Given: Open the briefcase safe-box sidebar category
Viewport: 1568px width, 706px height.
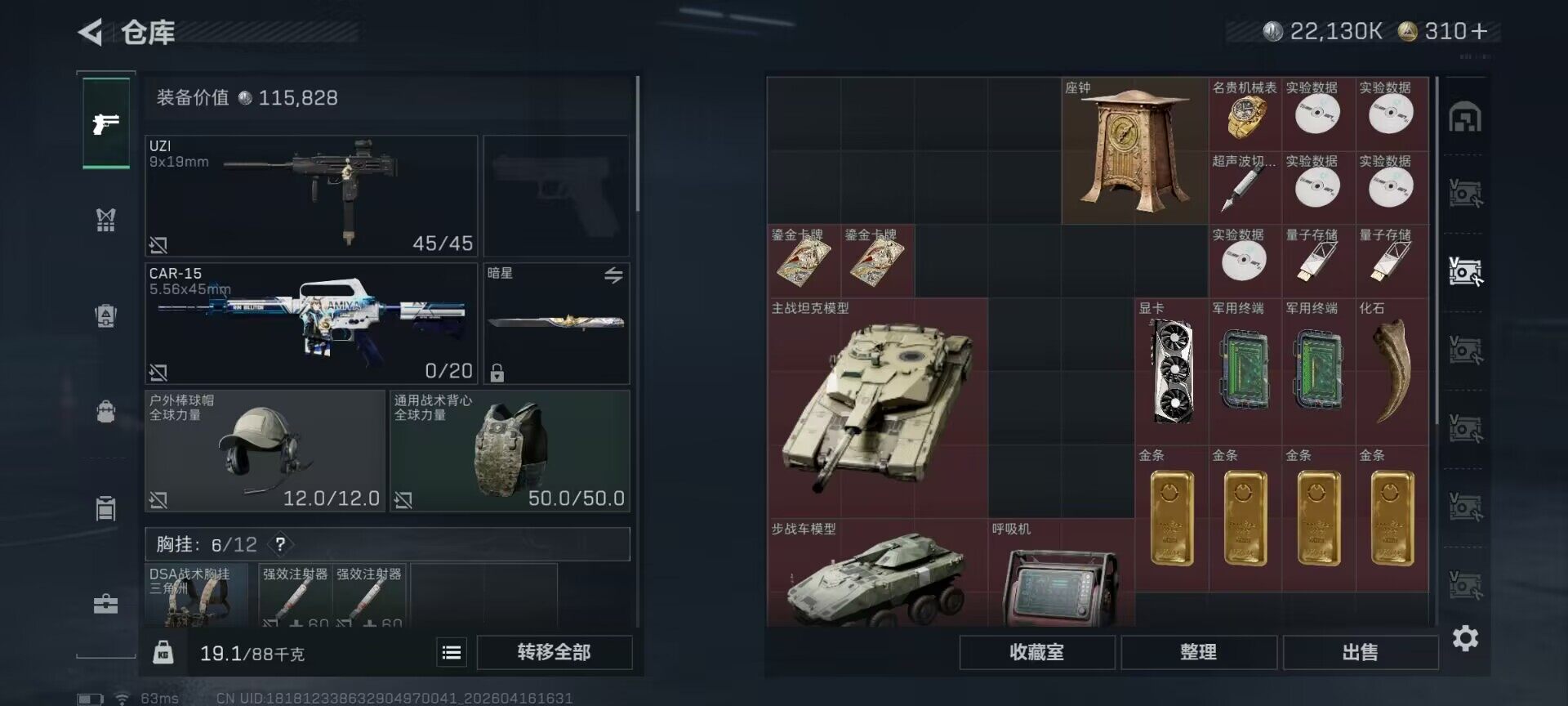Looking at the screenshot, I should point(106,604).
